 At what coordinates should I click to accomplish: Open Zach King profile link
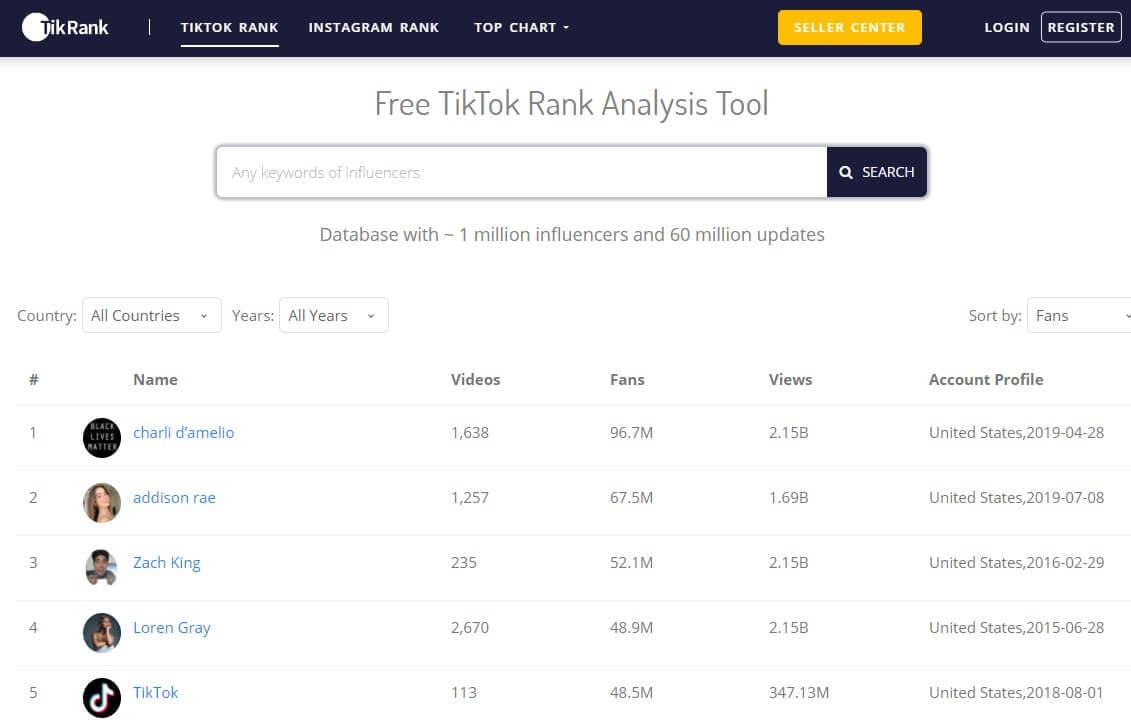167,563
